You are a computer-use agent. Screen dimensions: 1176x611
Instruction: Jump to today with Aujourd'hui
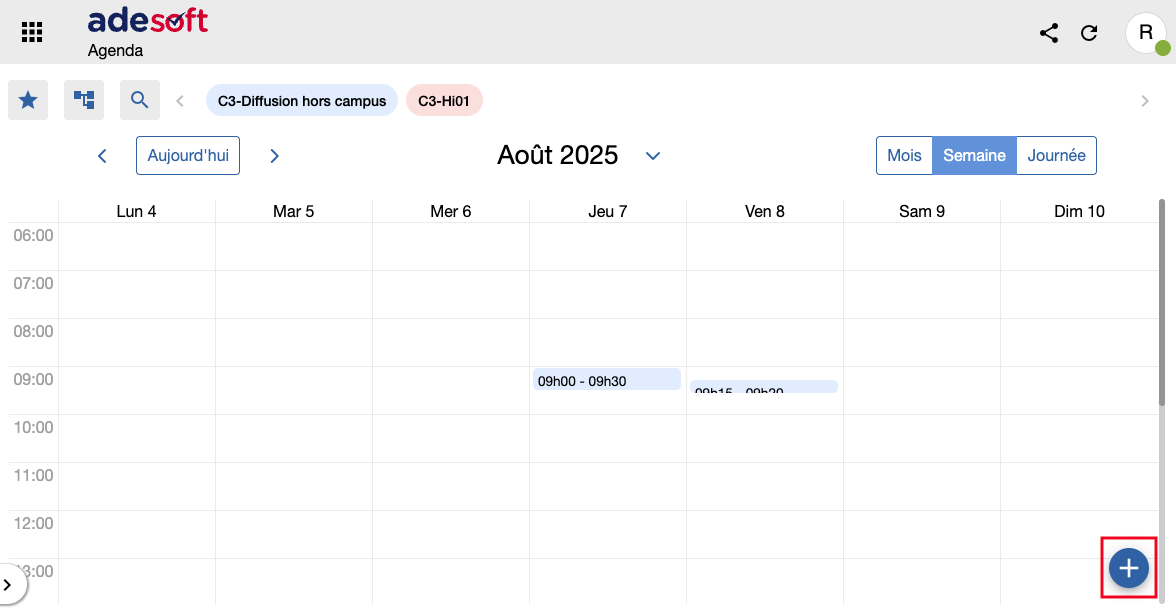(x=188, y=156)
